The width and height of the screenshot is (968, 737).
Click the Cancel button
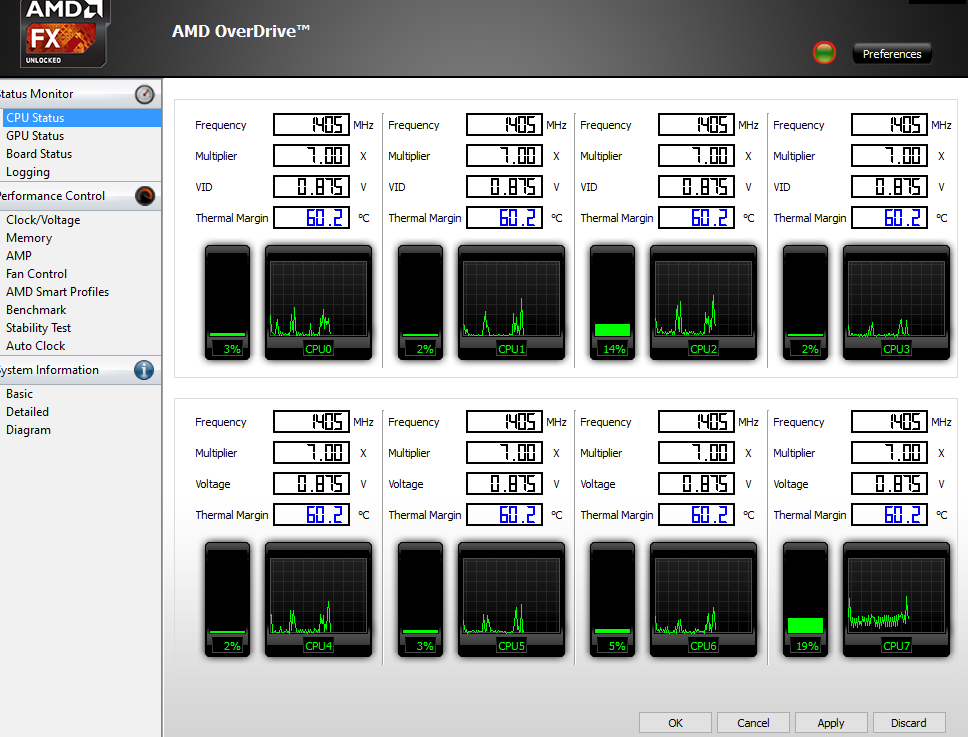click(753, 723)
